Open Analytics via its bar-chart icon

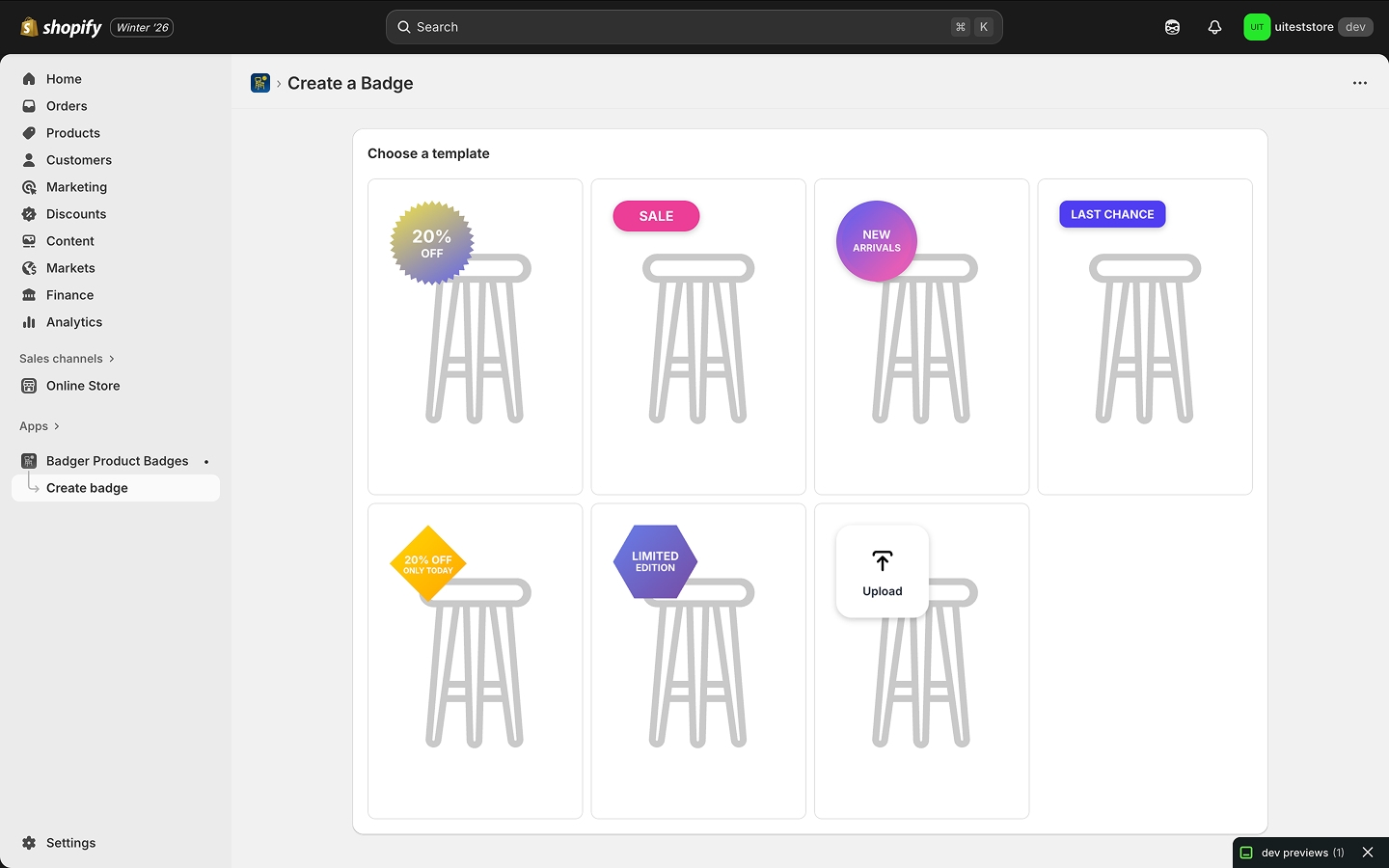29,322
